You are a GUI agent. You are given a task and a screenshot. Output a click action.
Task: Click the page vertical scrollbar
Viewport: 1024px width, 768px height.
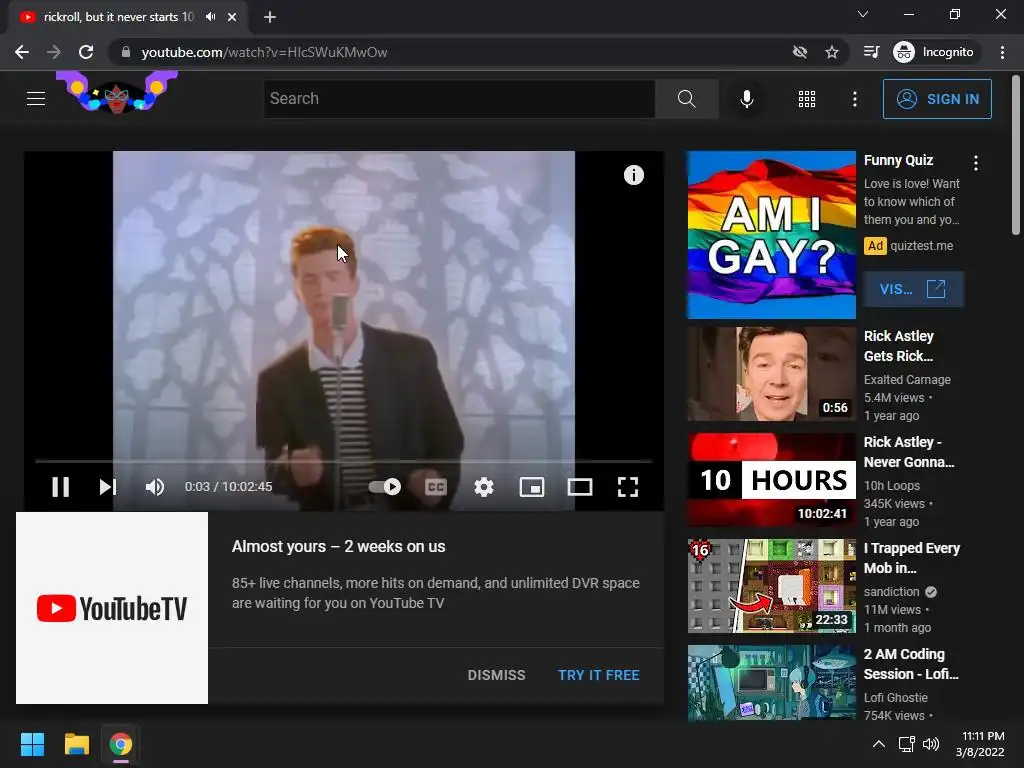1016,154
